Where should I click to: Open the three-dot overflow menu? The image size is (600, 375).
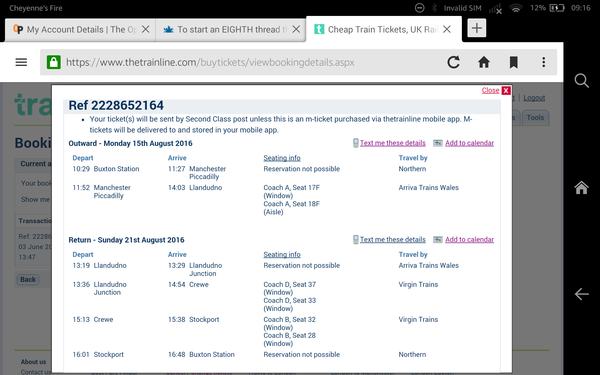[x=543, y=62]
